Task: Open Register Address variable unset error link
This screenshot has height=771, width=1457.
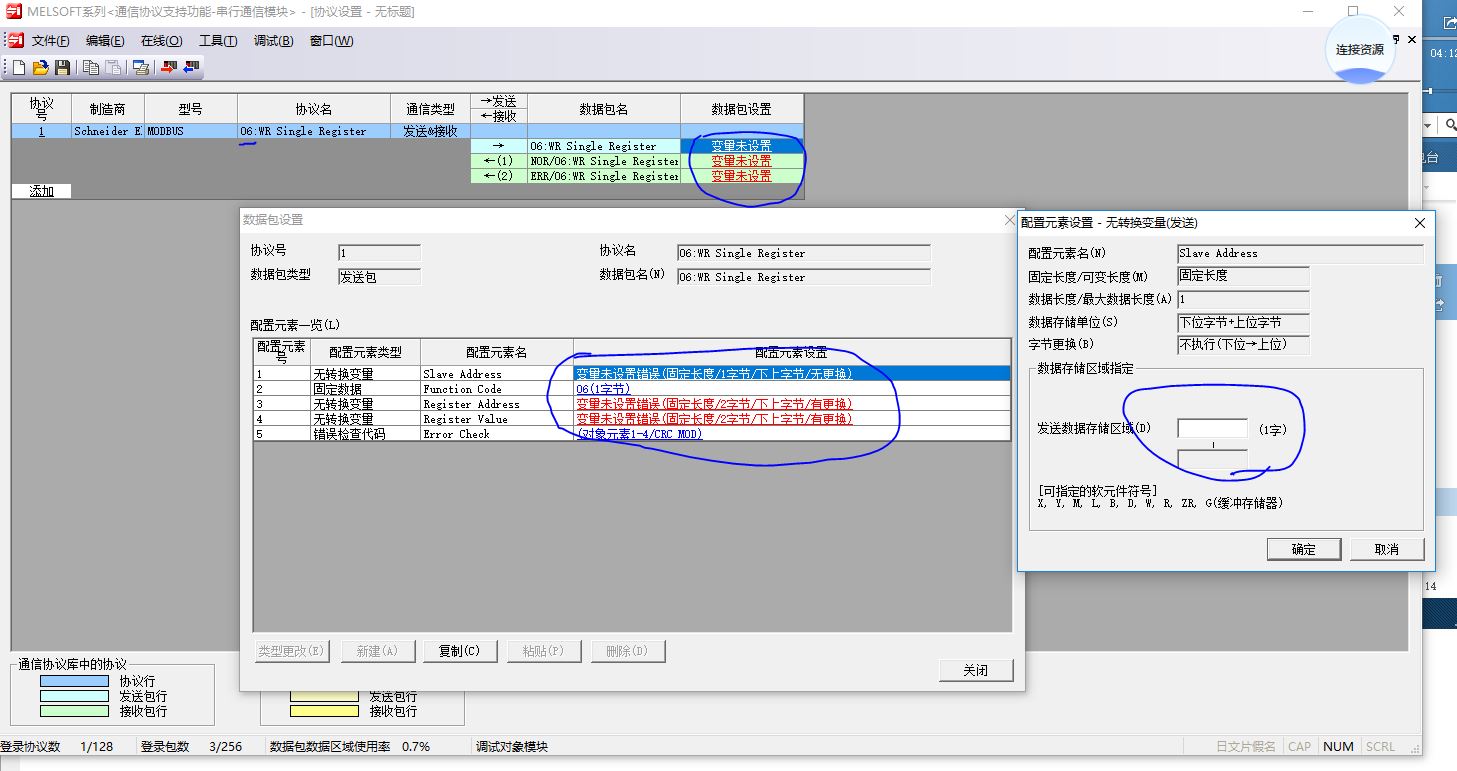Action: [713, 404]
